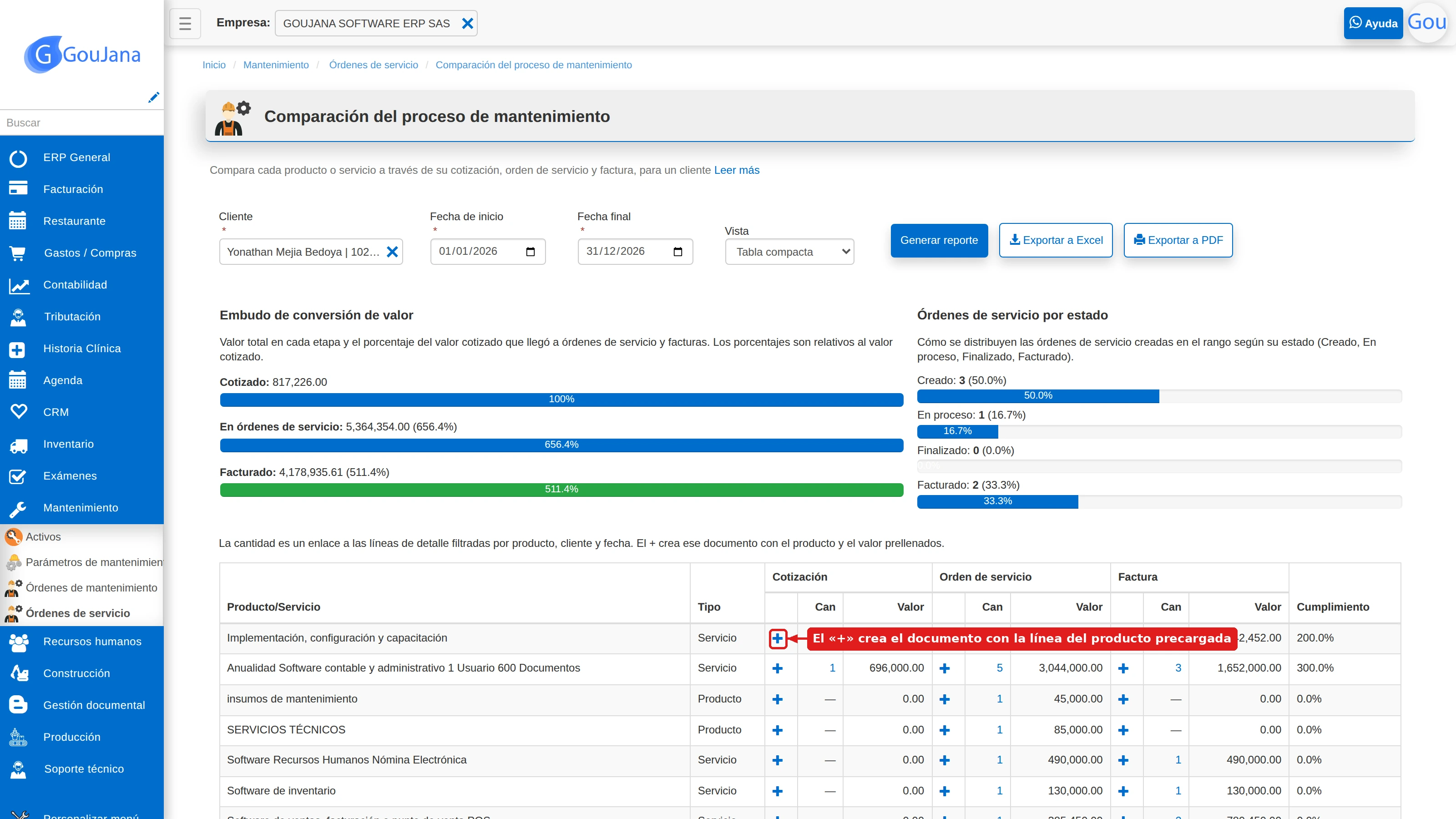1456x819 pixels.
Task: Open the Fecha de inicio calendar picker
Action: pyautogui.click(x=530, y=252)
